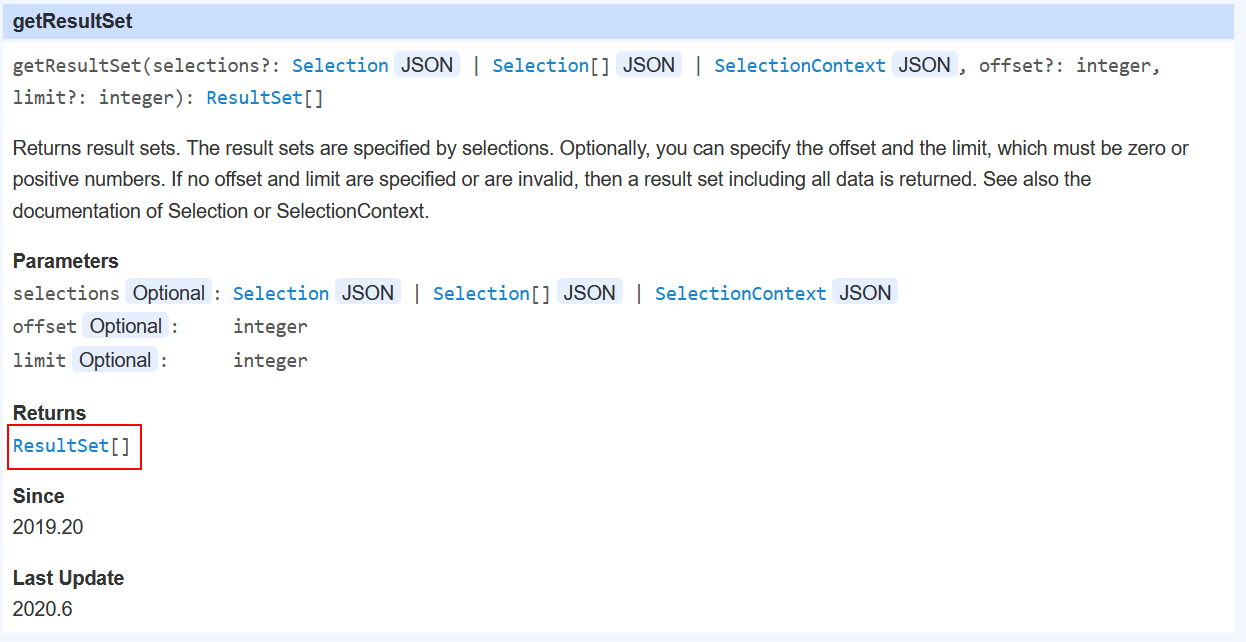The width and height of the screenshot is (1246, 642).
Task: Click the Selection link under Parameters
Action: pos(281,293)
